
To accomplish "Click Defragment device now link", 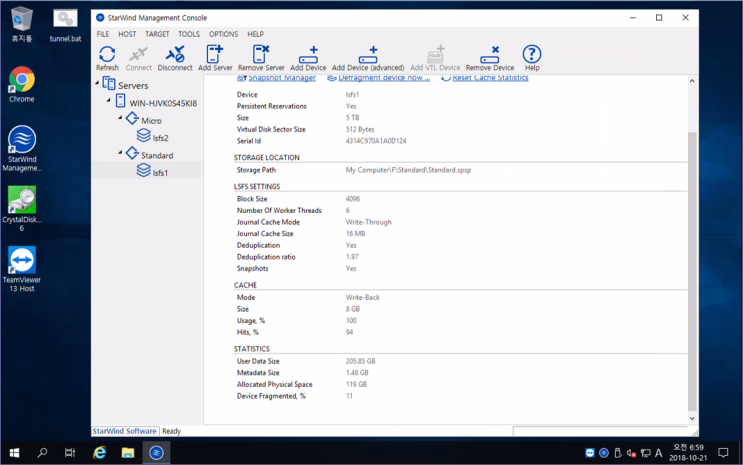I will tap(384, 78).
